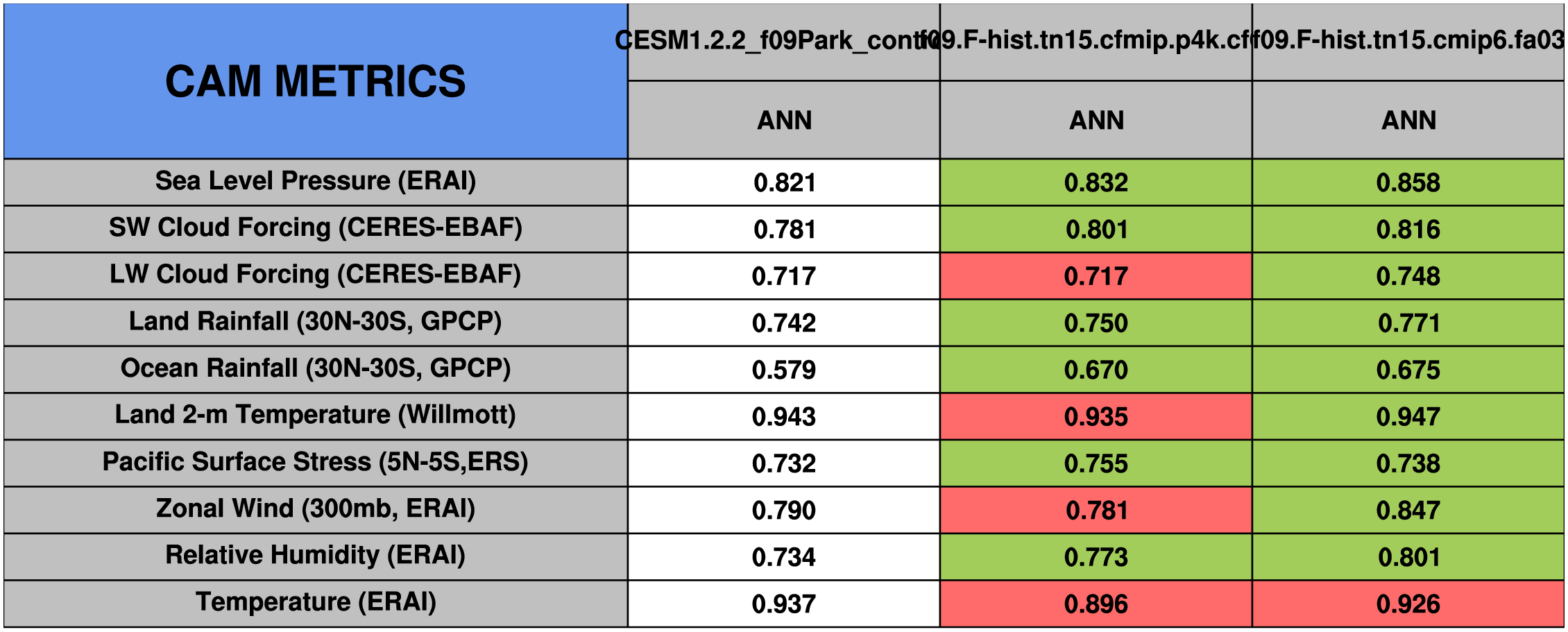
Task: Click the CAM METRICS title cell
Action: (x=316, y=81)
